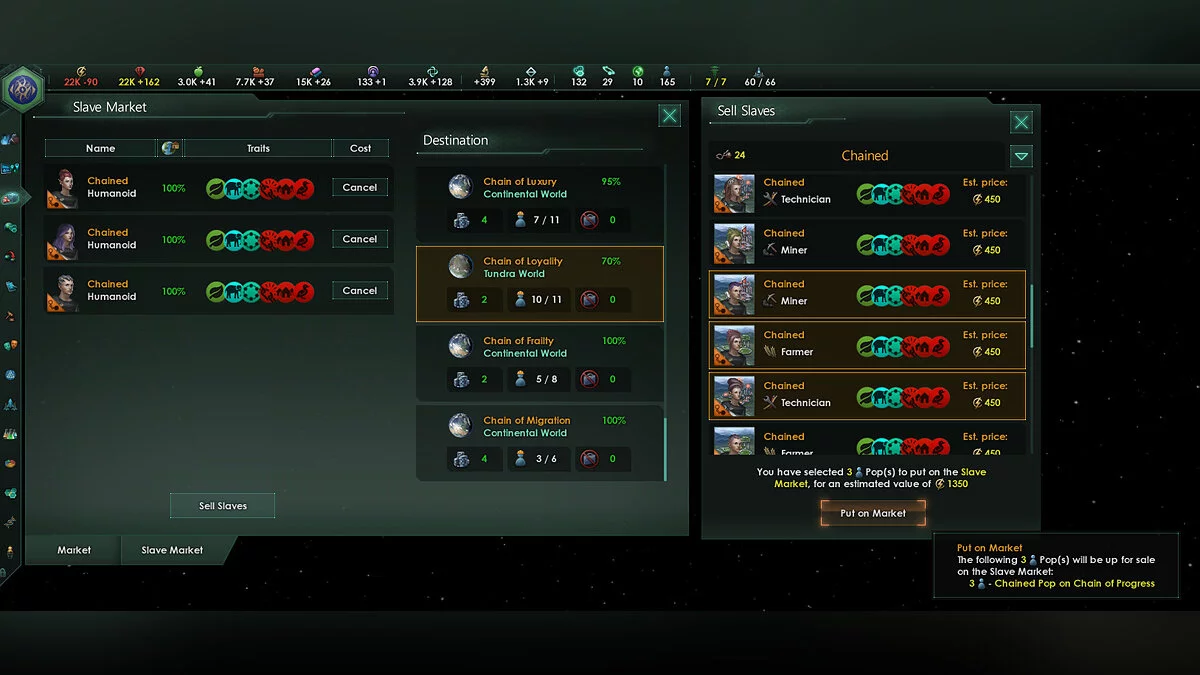
Task: Check the naval capacity icon showing 60/66
Action: [759, 72]
